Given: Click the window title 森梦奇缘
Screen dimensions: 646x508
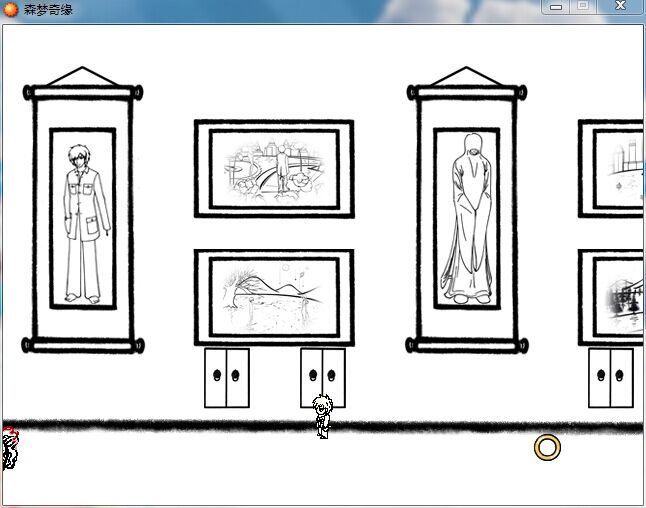Looking at the screenshot, I should (48, 9).
